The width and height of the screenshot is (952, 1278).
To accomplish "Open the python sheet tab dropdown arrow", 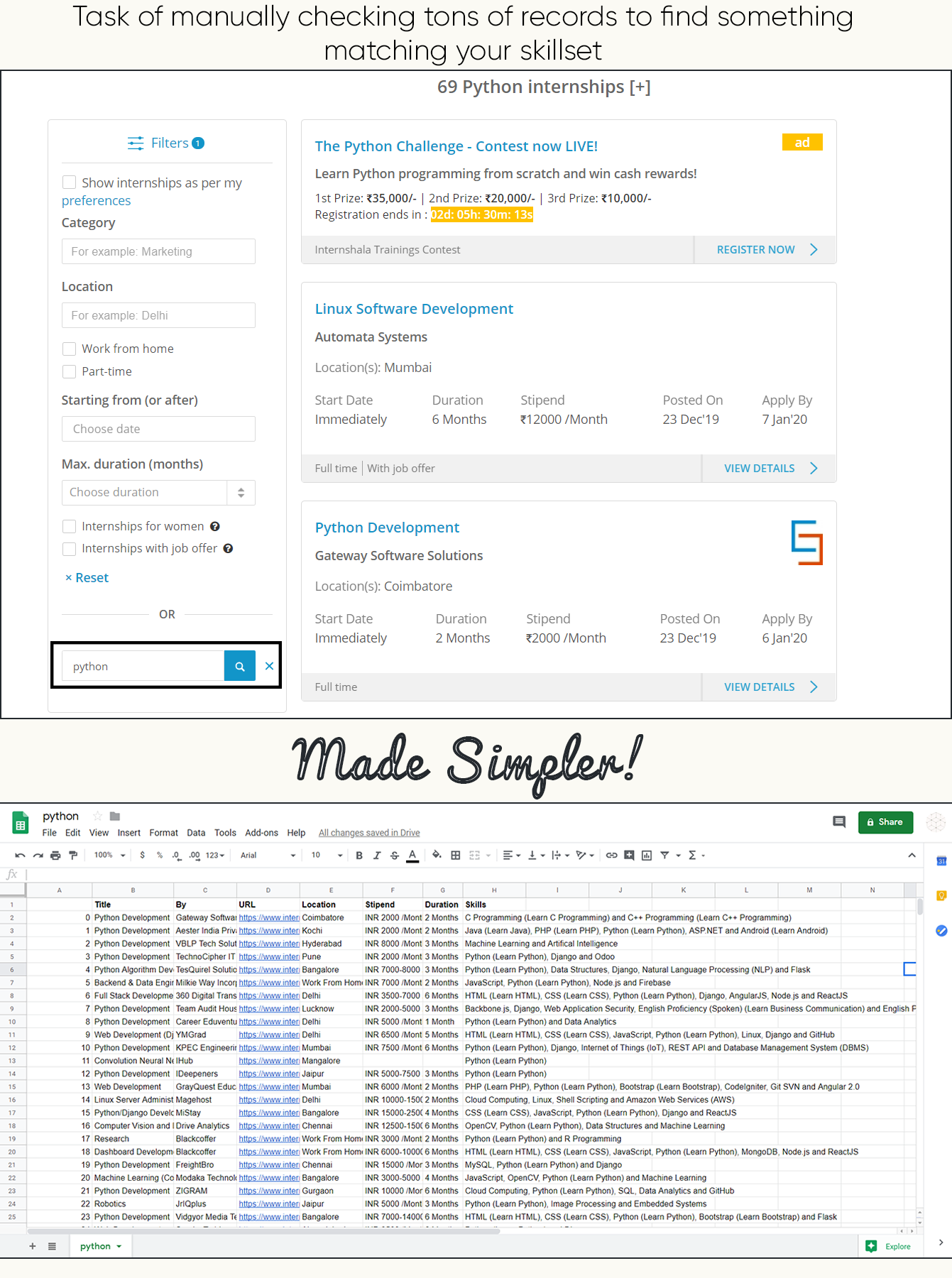I will [x=119, y=1246].
